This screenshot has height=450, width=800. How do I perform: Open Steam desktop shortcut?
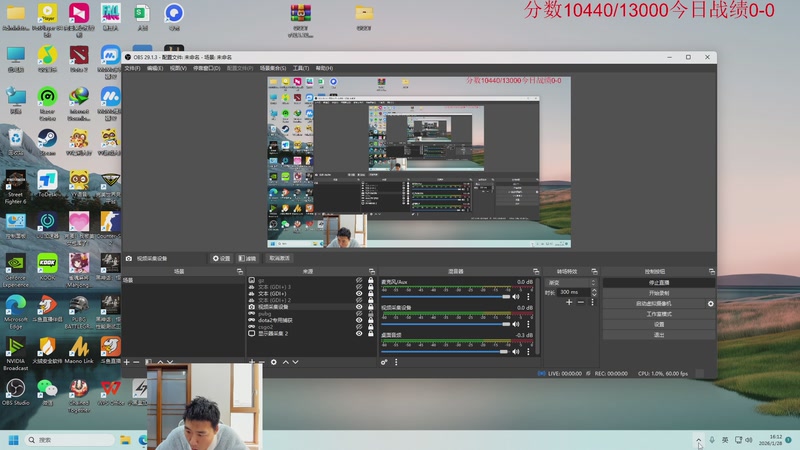pos(47,142)
